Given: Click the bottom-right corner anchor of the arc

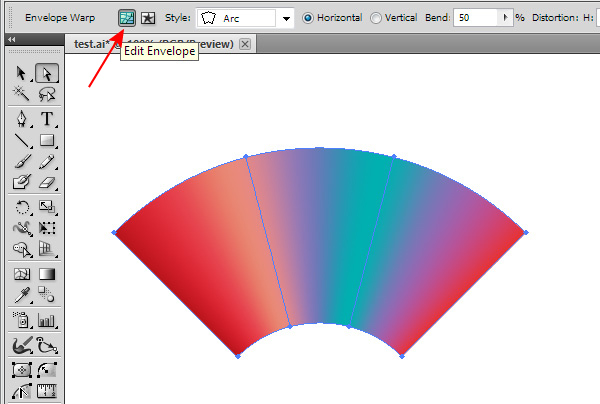Looking at the screenshot, I should click(x=402, y=356).
